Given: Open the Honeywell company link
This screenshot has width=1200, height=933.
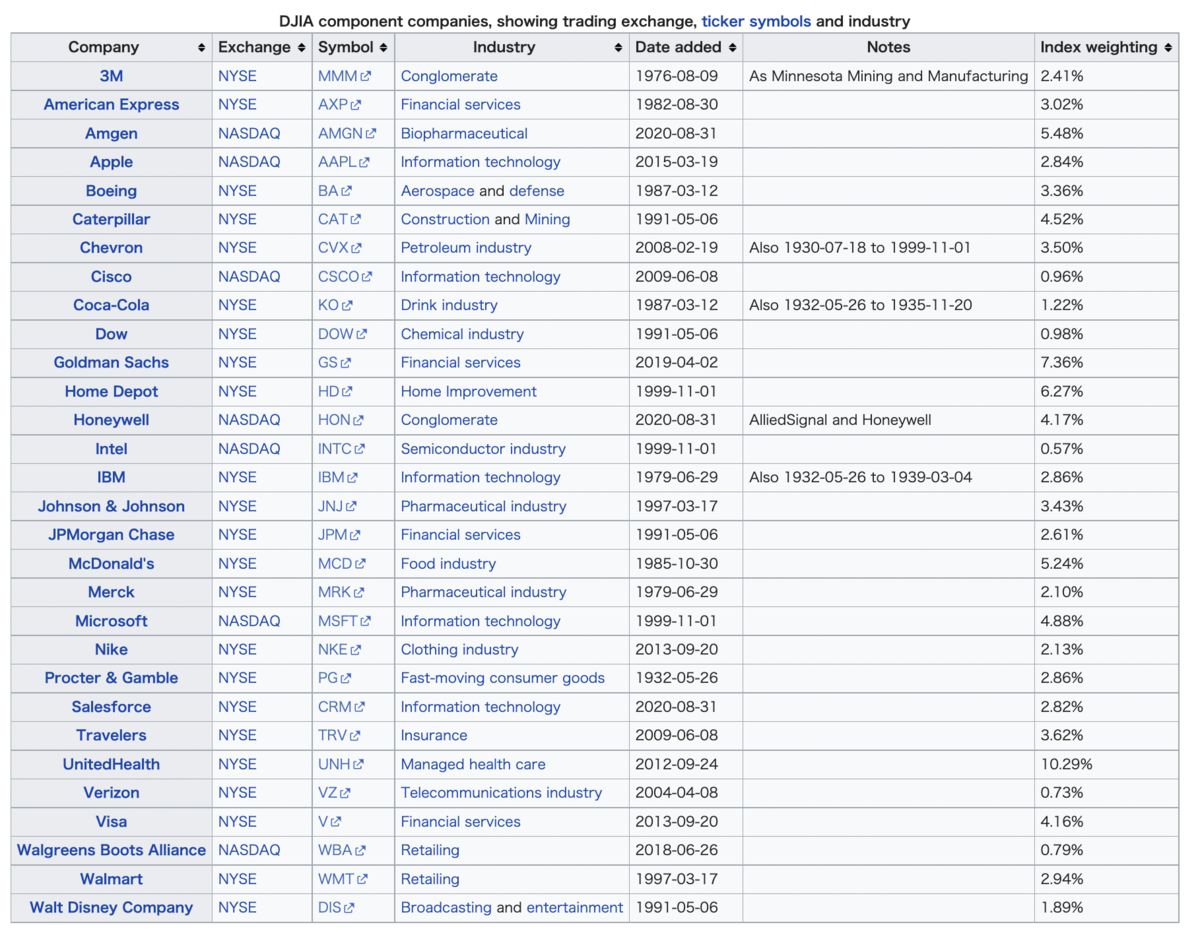Looking at the screenshot, I should [x=111, y=420].
